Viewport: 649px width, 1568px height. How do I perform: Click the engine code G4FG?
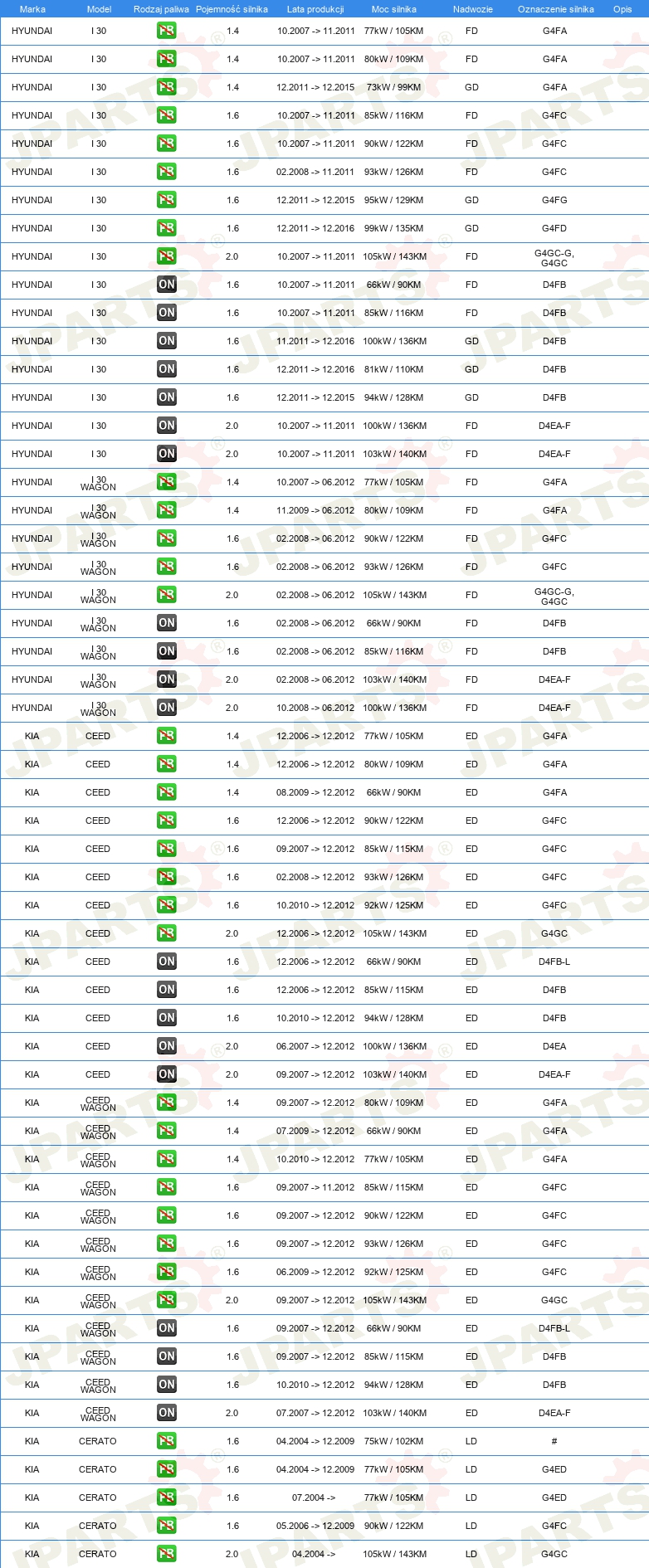click(554, 200)
